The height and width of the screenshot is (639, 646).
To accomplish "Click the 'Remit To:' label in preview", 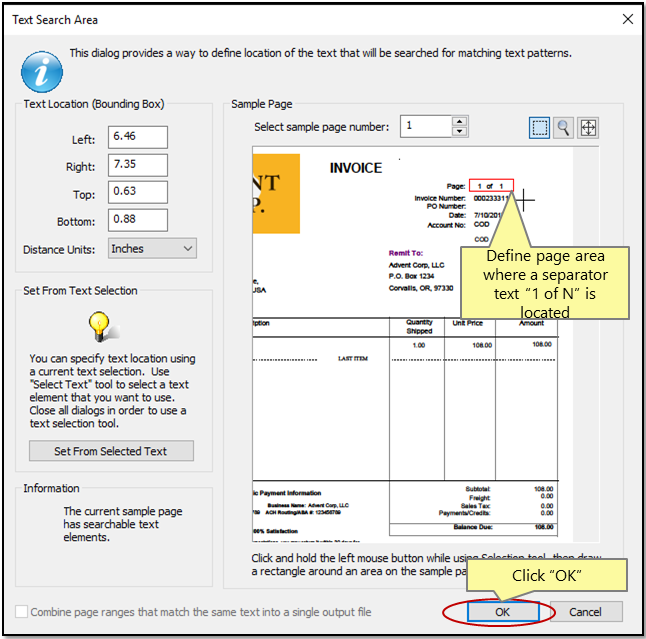I will point(405,253).
